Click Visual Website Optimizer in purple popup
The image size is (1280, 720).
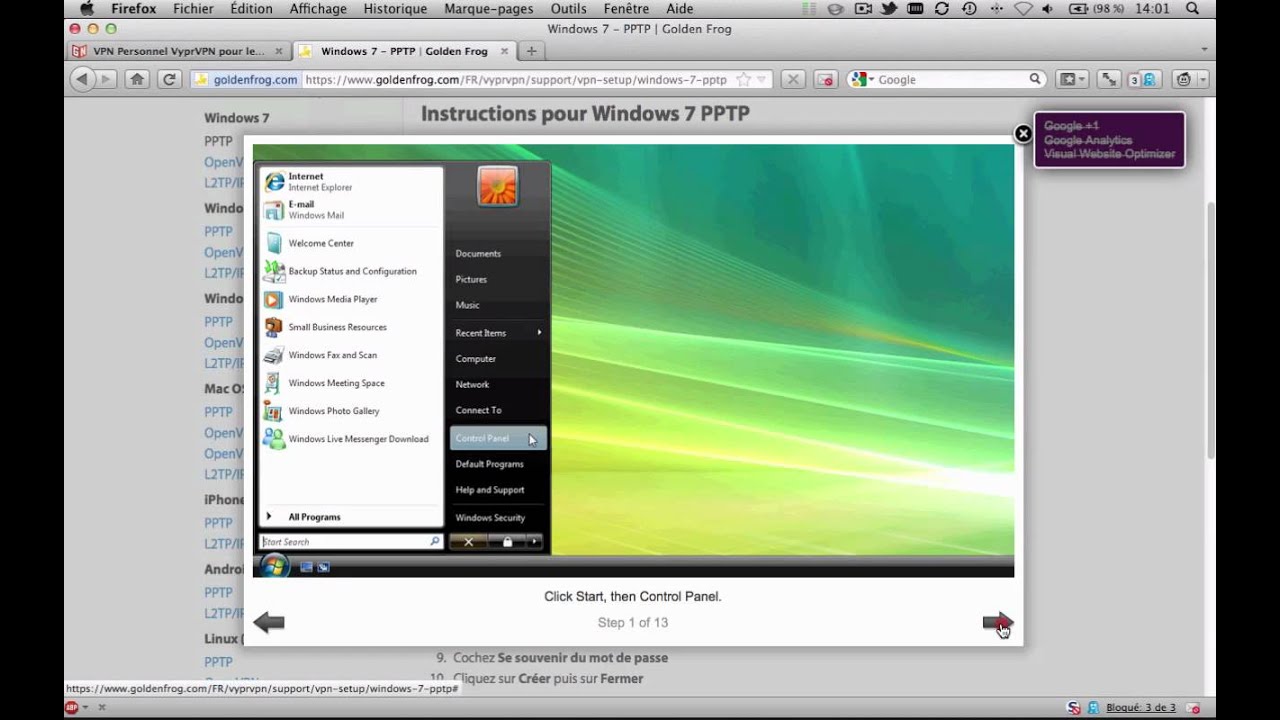(1110, 154)
